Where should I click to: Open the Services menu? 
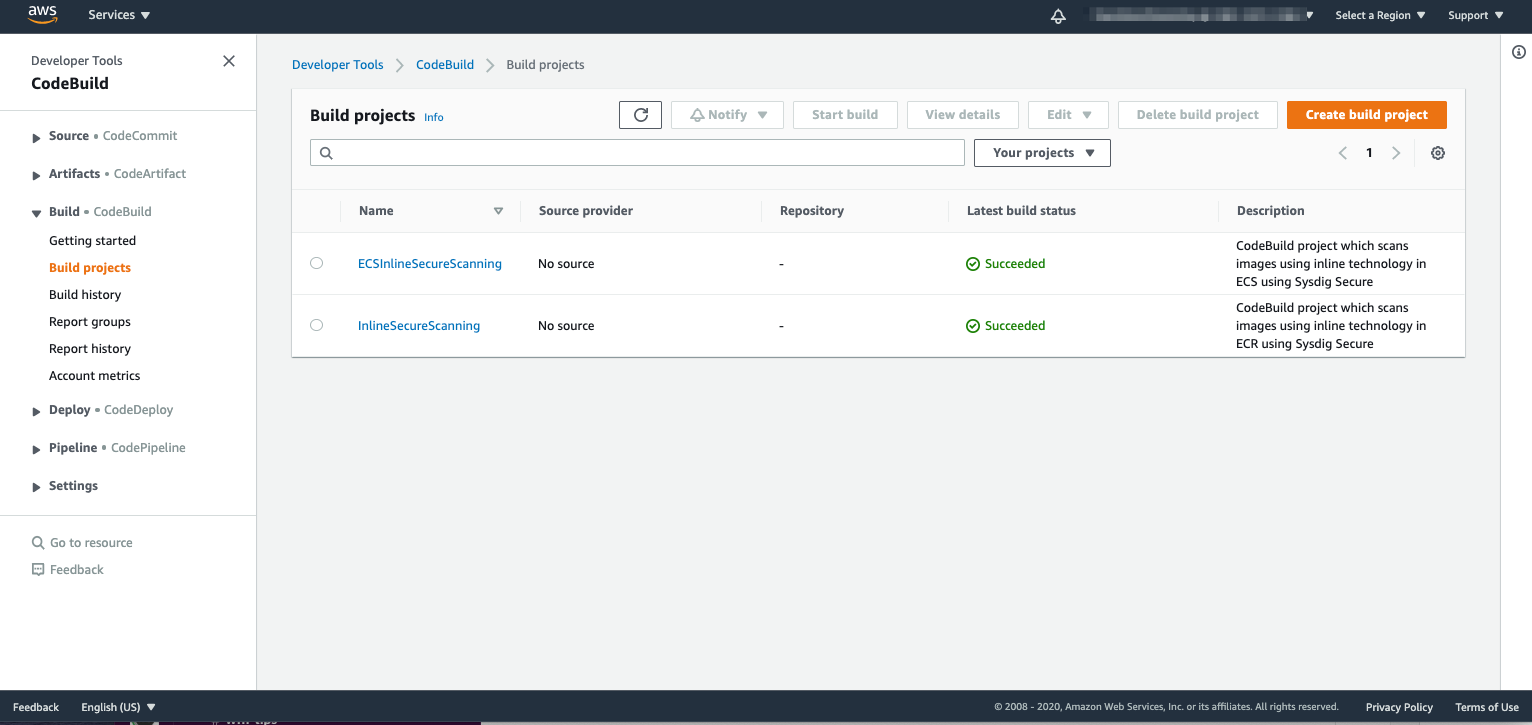pos(119,15)
